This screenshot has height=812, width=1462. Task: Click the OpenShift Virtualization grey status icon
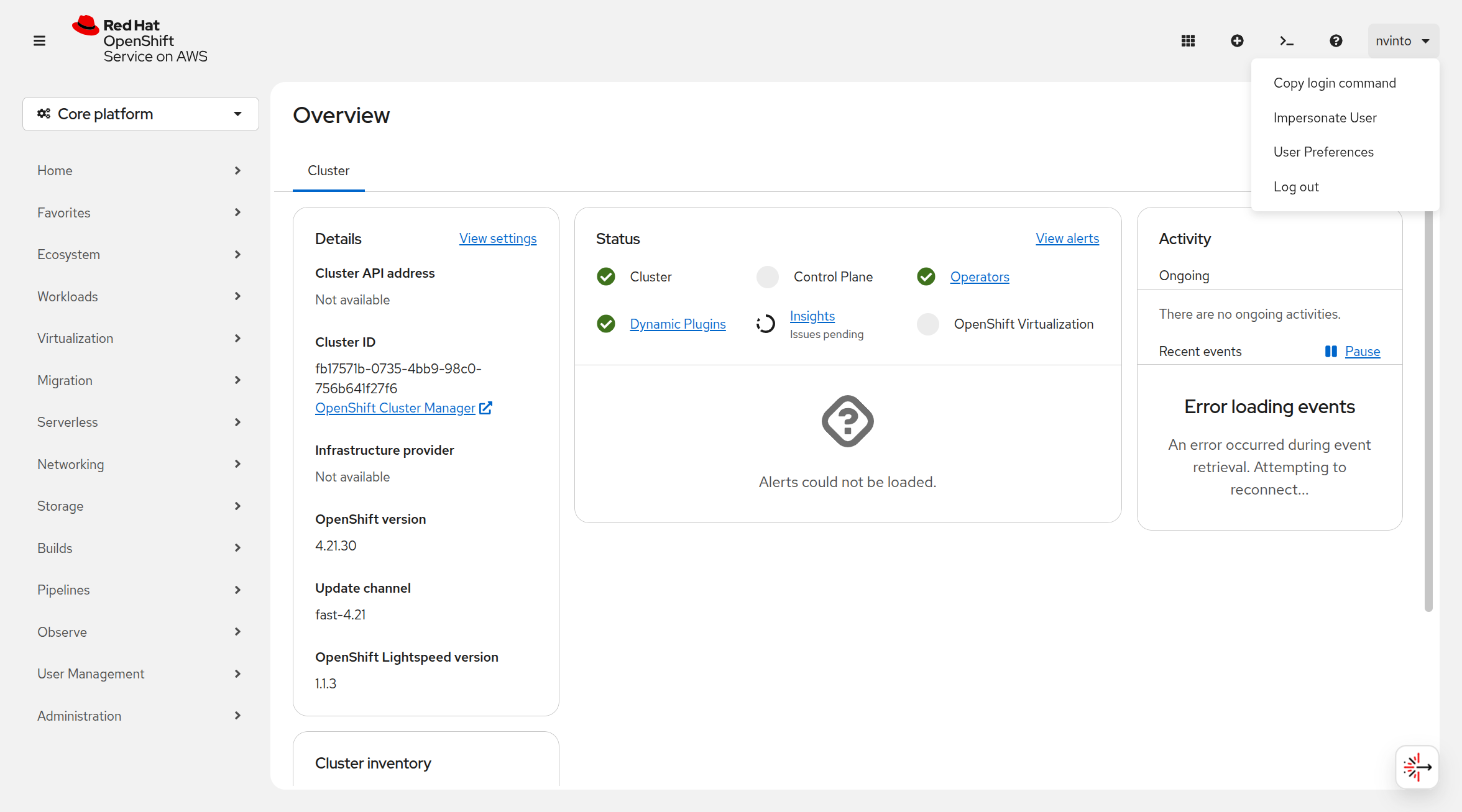[x=928, y=324]
